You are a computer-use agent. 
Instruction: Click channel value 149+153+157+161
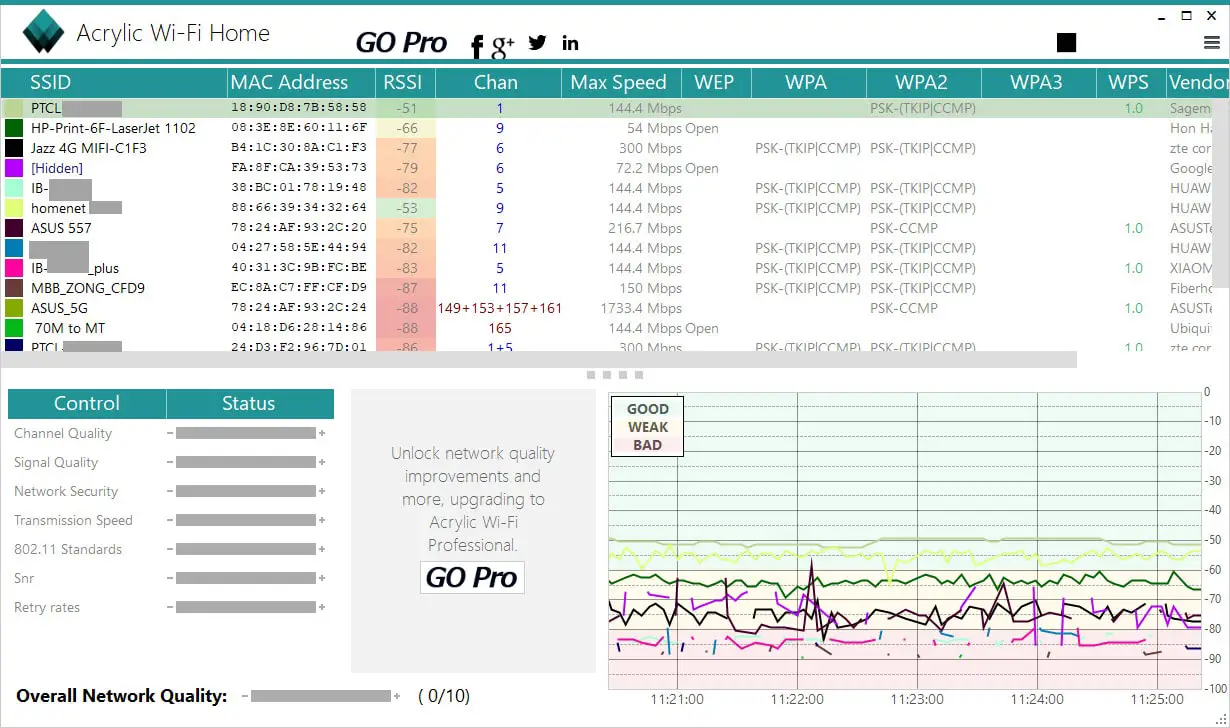coord(500,308)
